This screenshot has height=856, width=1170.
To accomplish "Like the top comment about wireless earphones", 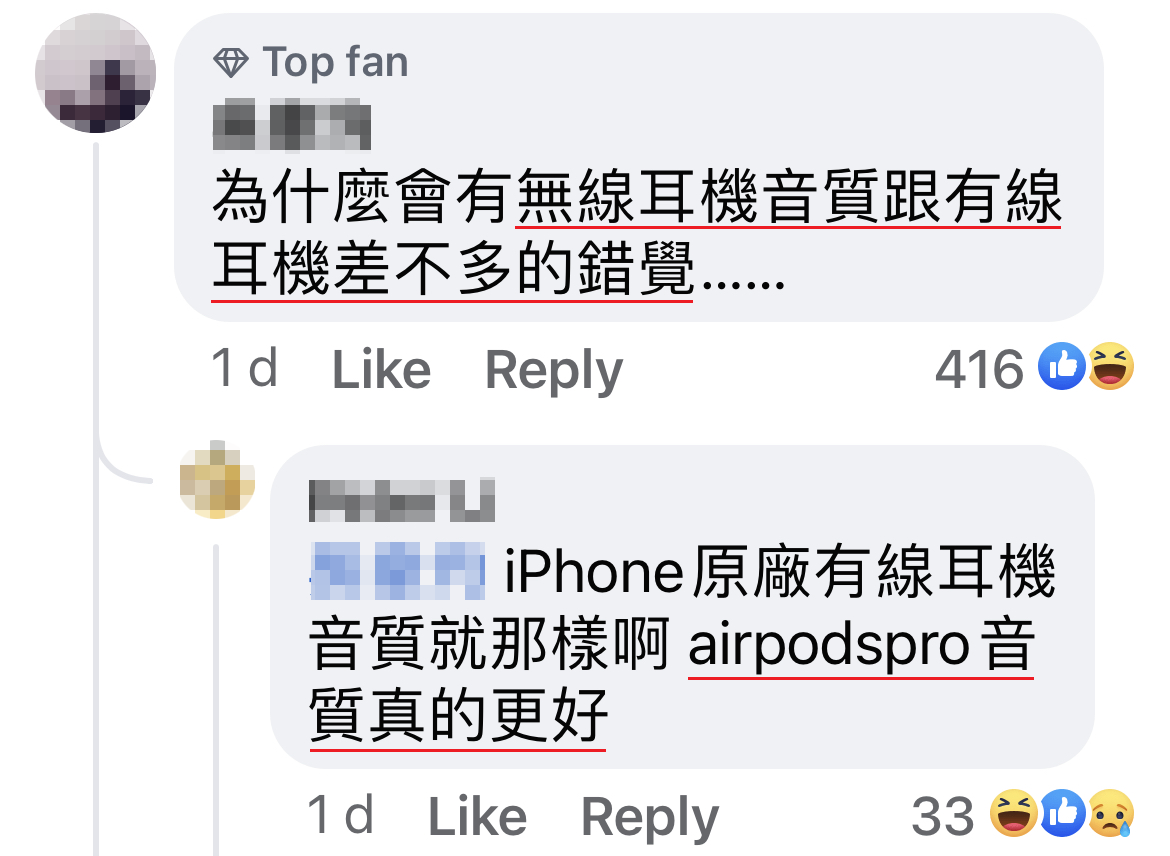I will click(381, 369).
